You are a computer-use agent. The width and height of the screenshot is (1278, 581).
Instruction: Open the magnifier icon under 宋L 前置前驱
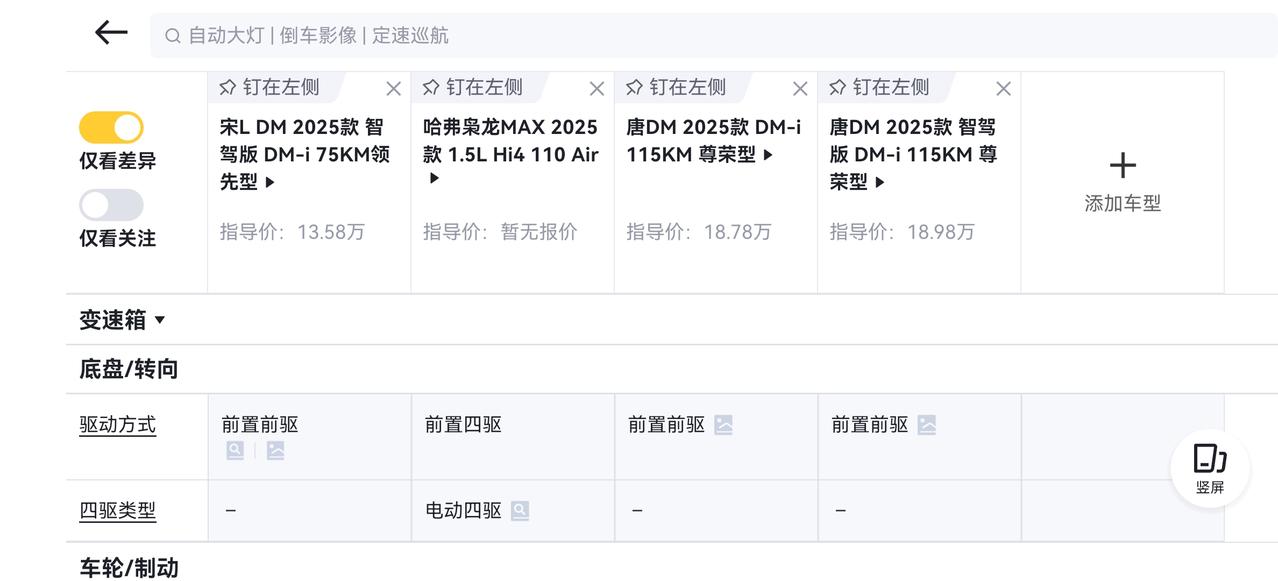pos(235,451)
